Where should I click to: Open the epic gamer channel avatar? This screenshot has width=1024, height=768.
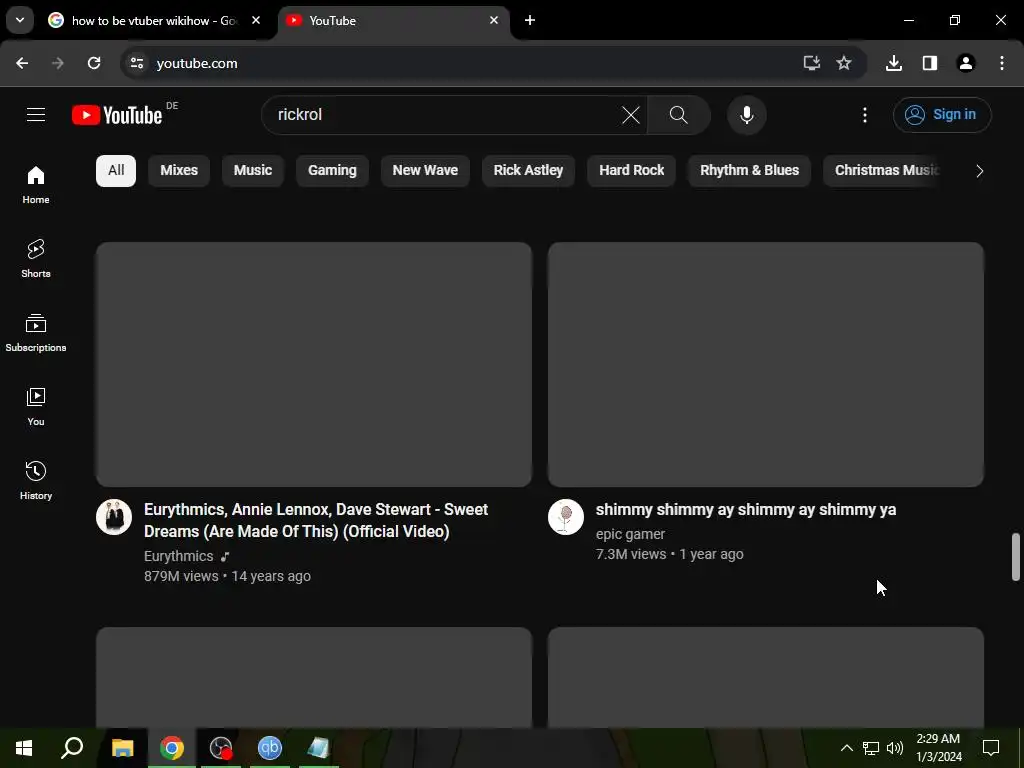566,517
